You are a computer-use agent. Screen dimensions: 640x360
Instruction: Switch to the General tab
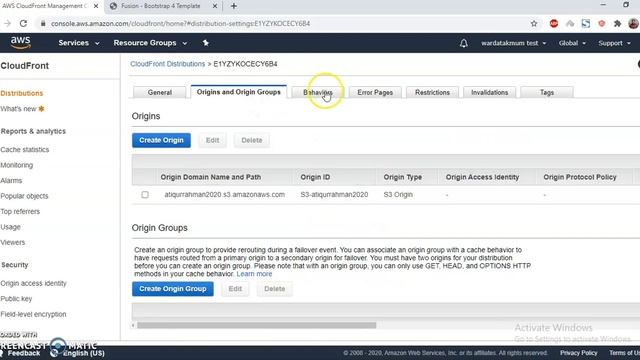160,93
